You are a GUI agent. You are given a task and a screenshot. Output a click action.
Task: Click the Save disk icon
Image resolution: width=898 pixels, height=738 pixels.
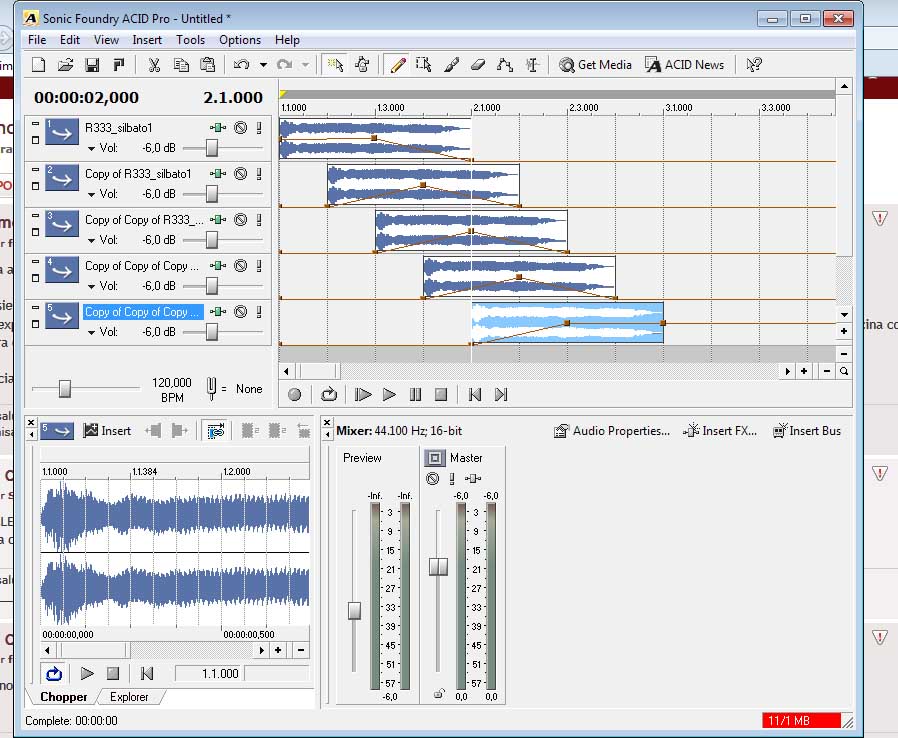pyautogui.click(x=92, y=65)
